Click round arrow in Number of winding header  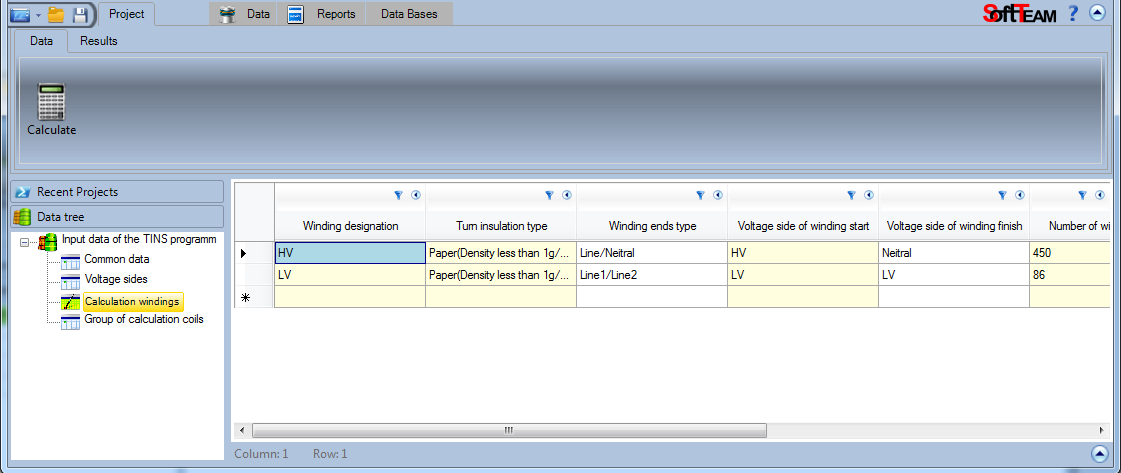pos(1100,194)
